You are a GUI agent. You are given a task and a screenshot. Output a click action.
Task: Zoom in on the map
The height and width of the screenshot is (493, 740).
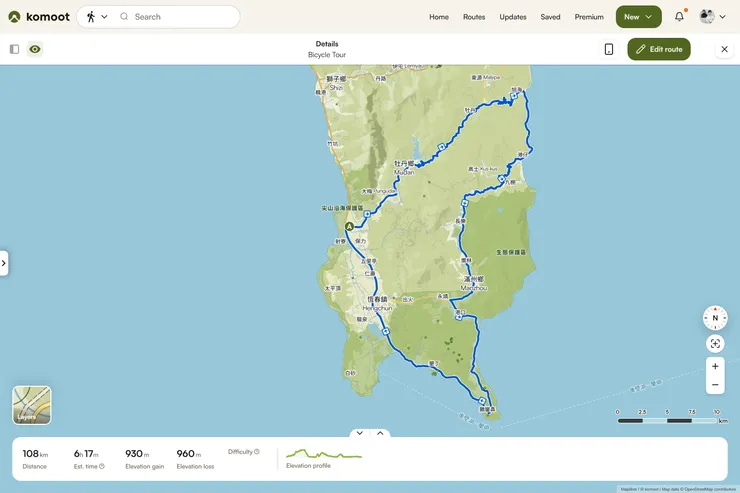tap(715, 366)
